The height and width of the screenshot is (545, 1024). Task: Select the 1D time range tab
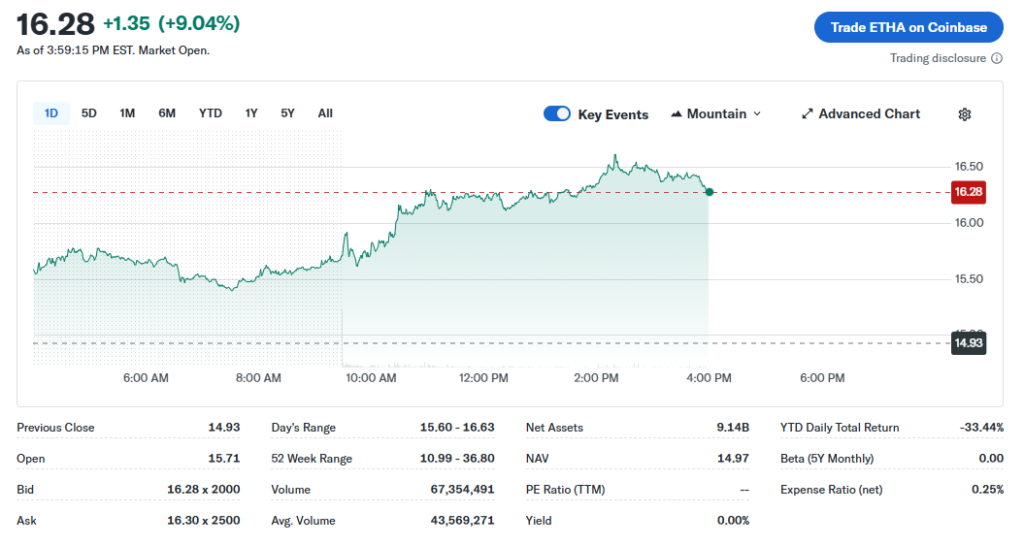51,113
